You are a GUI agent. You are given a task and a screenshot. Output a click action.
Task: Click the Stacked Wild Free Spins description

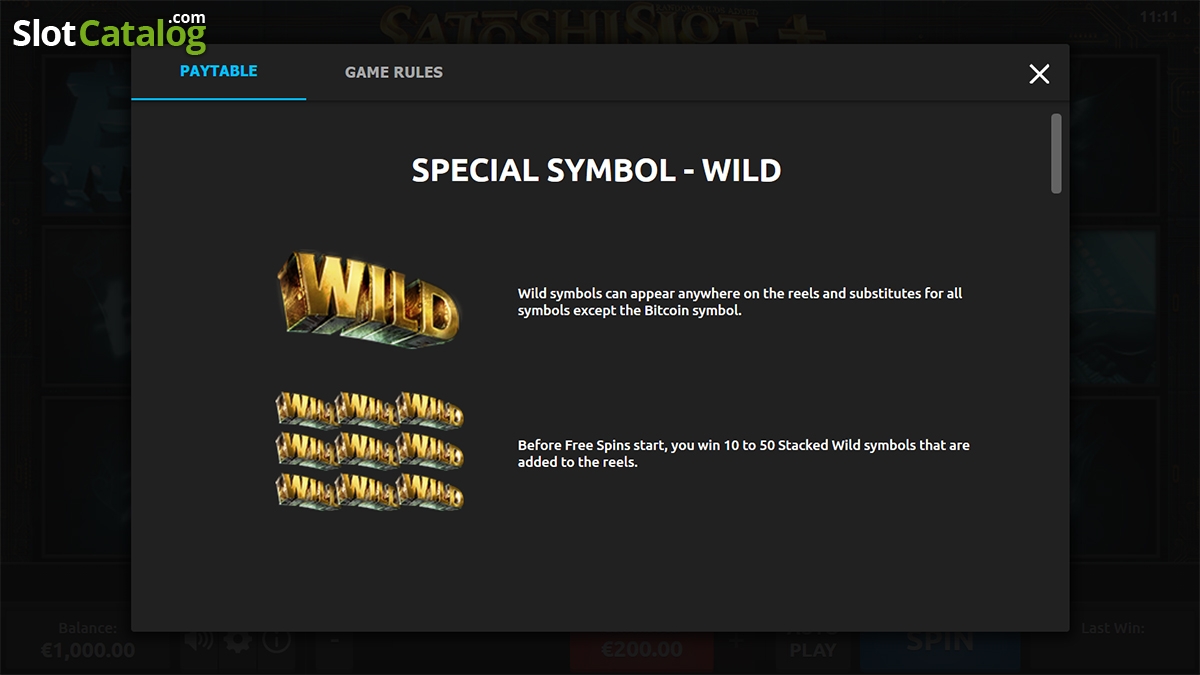coord(743,453)
